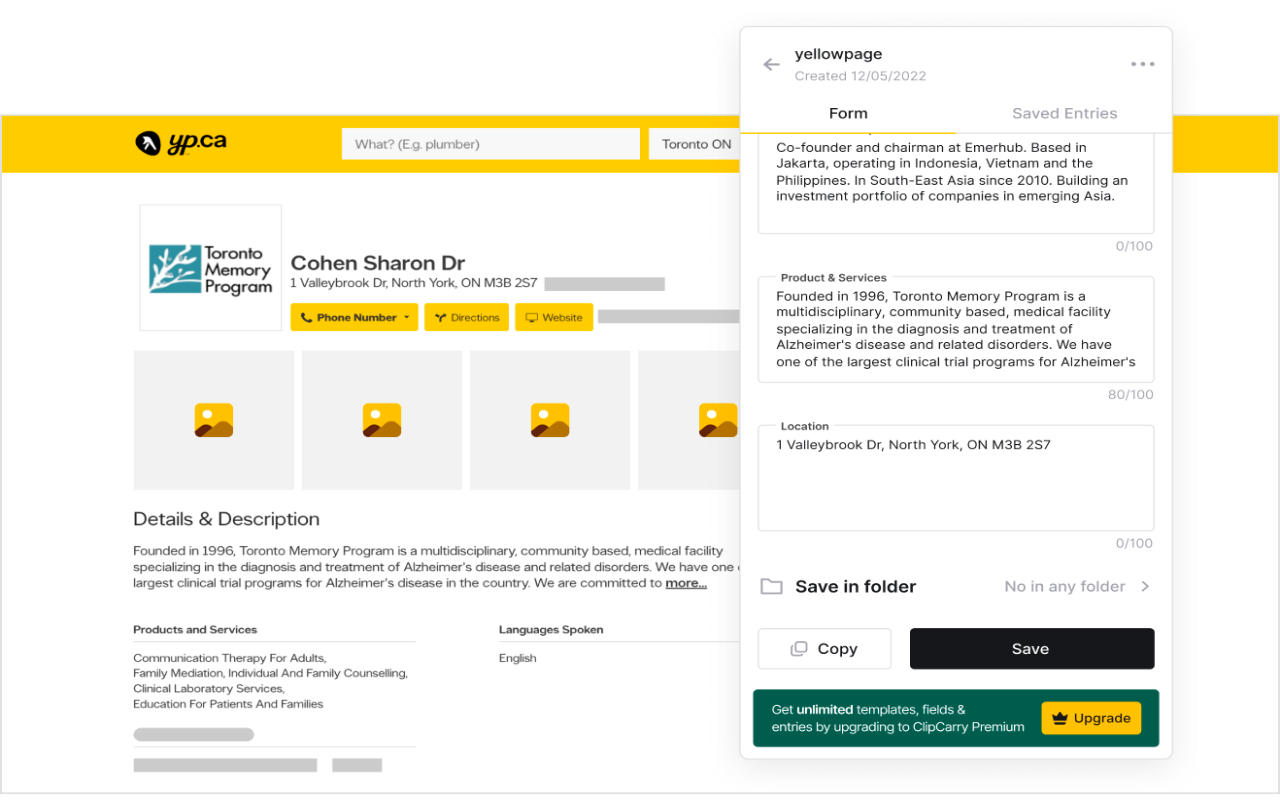Click the black Save button
This screenshot has height=800, width=1280.
[x=1032, y=649]
